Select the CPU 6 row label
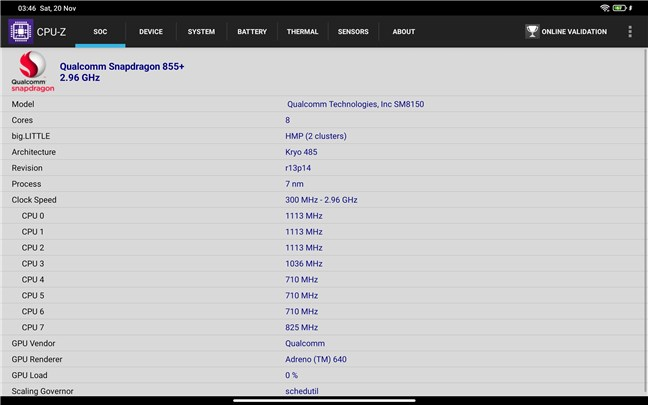The width and height of the screenshot is (648, 405). click(33, 312)
